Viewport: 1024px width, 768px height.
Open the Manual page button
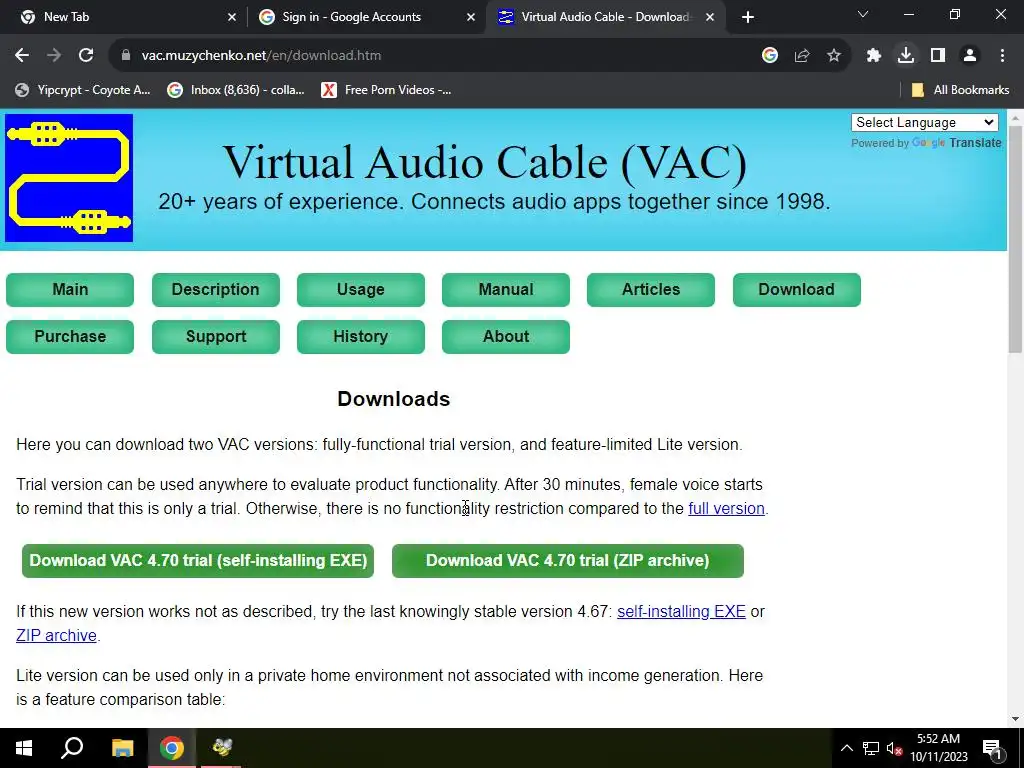pos(505,290)
